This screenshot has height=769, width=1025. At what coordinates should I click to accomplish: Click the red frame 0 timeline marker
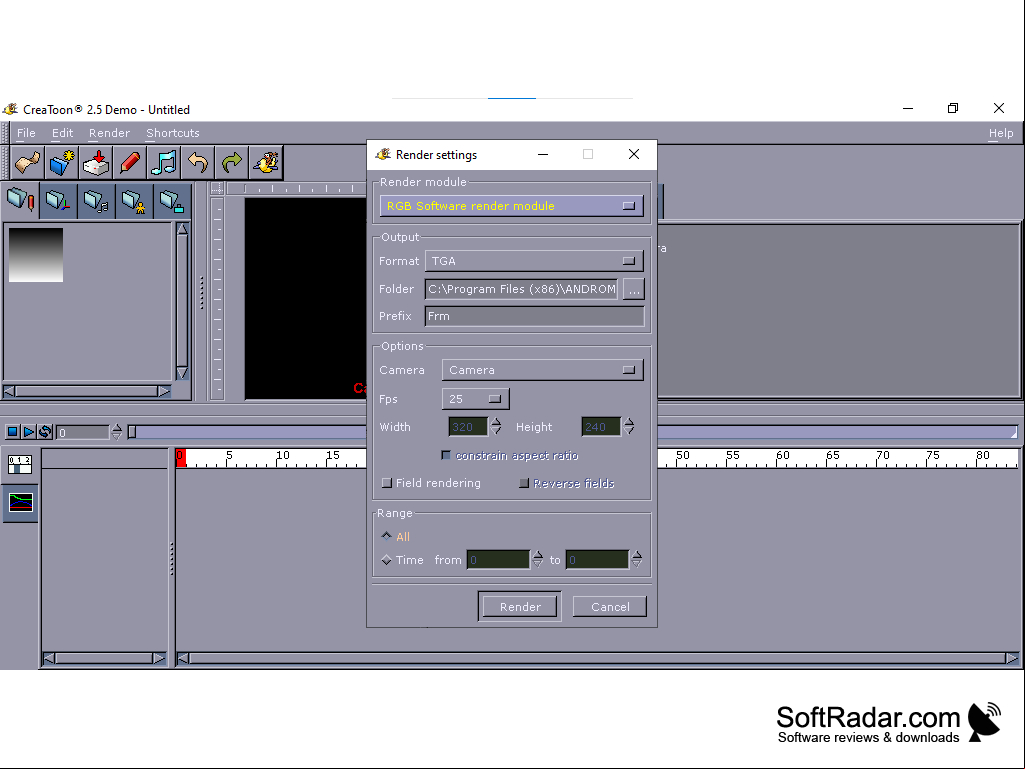click(180, 458)
